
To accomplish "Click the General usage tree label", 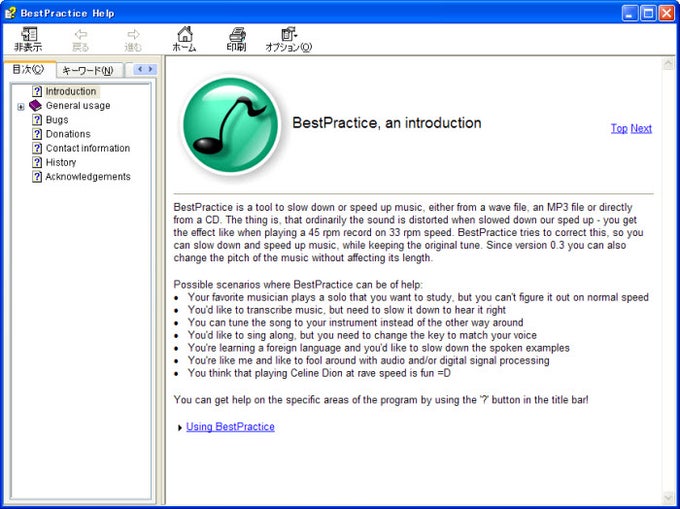I will [78, 106].
